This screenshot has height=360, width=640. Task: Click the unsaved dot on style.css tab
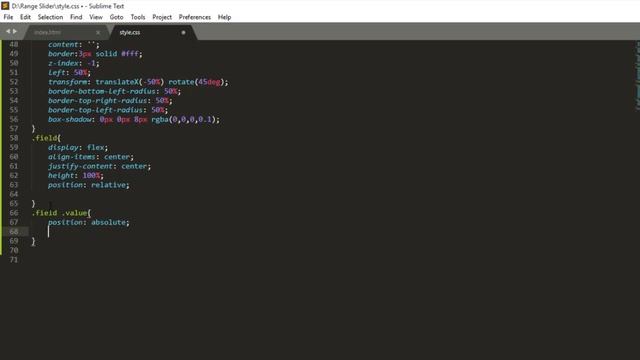point(183,32)
